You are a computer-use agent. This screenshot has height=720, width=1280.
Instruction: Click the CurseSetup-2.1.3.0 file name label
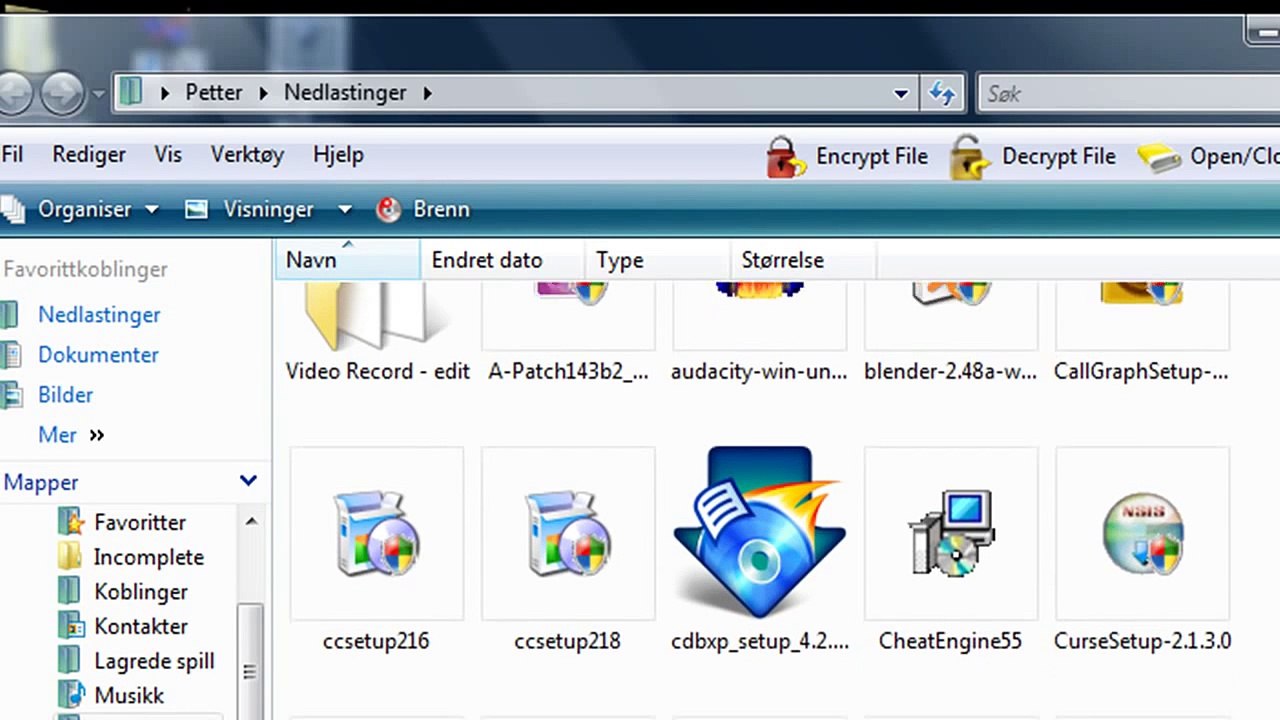(x=1142, y=641)
